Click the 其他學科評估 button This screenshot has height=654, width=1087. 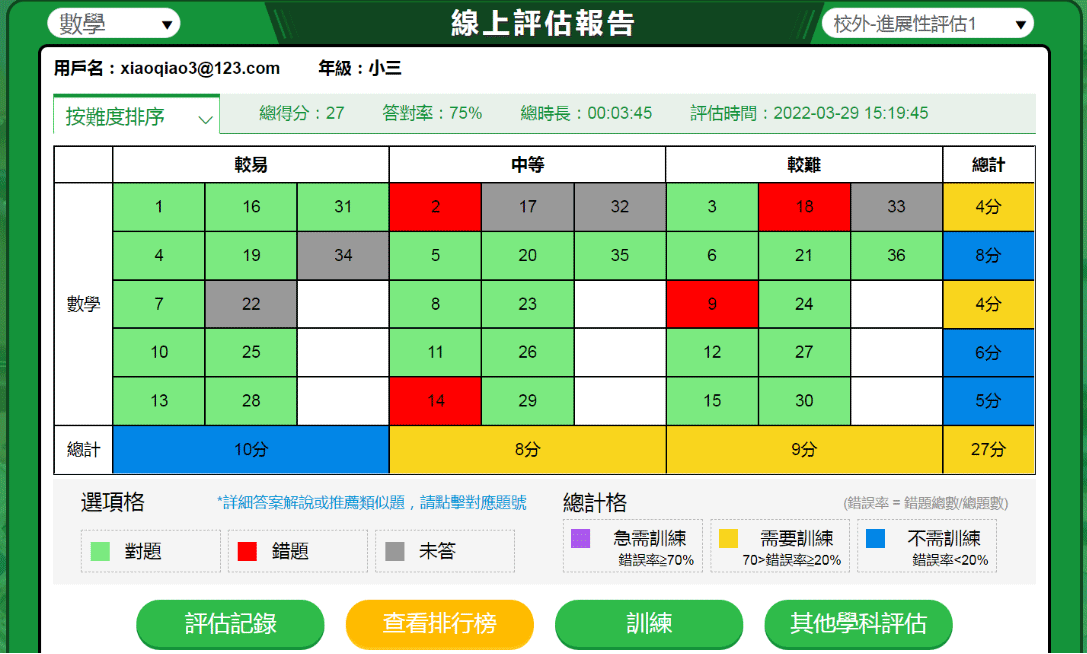point(858,623)
